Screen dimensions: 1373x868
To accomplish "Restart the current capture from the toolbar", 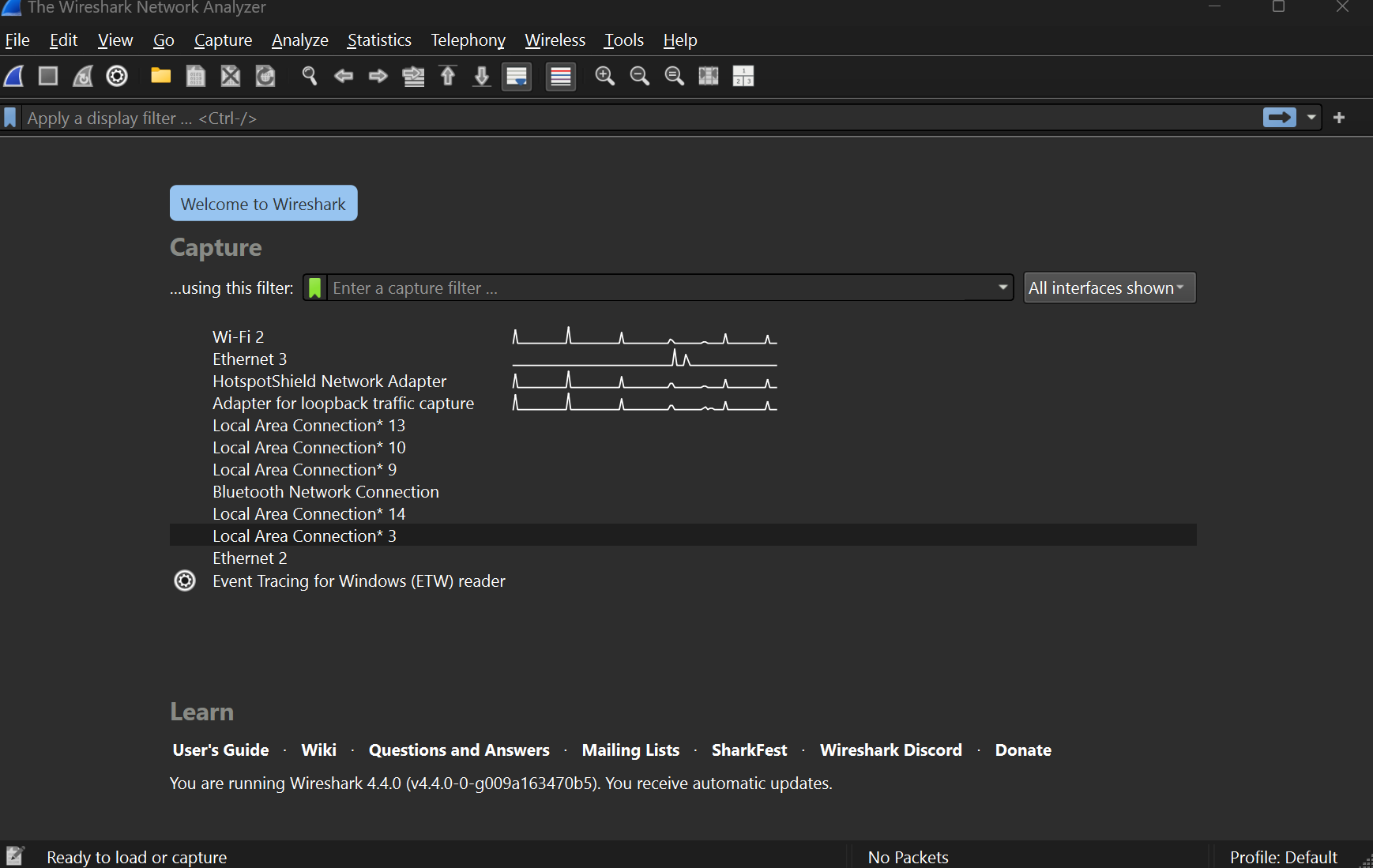I will [83, 76].
